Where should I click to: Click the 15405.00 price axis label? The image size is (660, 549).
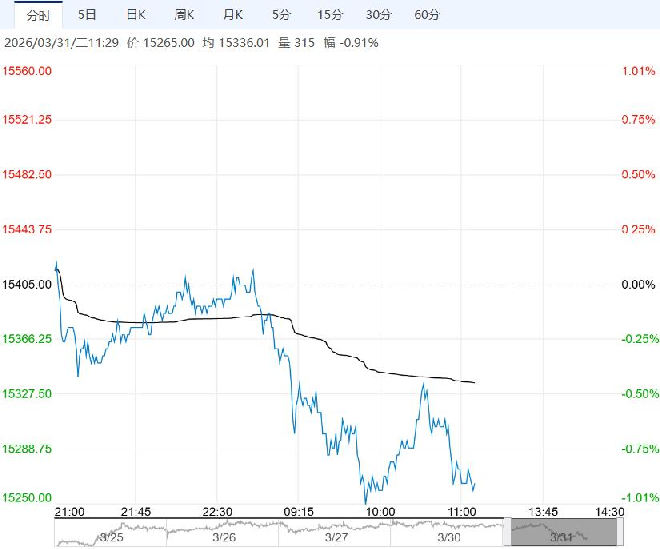click(30, 284)
